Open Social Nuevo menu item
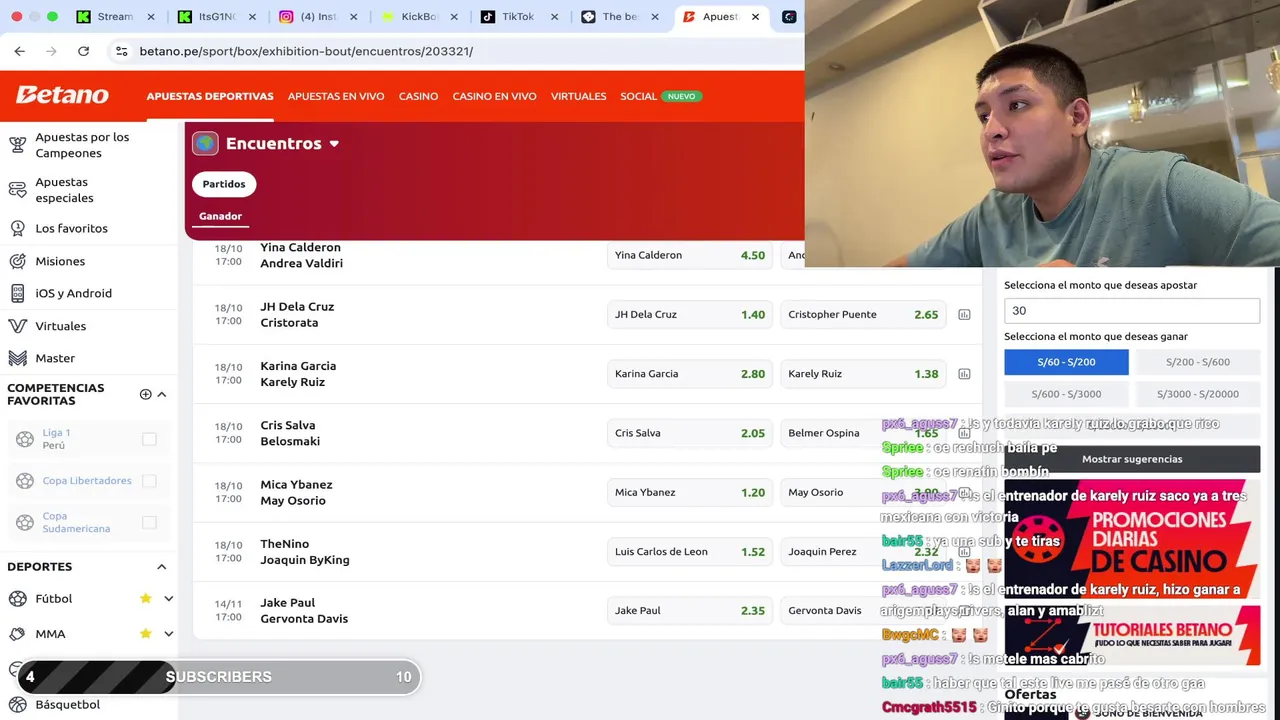This screenshot has width=1280, height=720. 661,96
